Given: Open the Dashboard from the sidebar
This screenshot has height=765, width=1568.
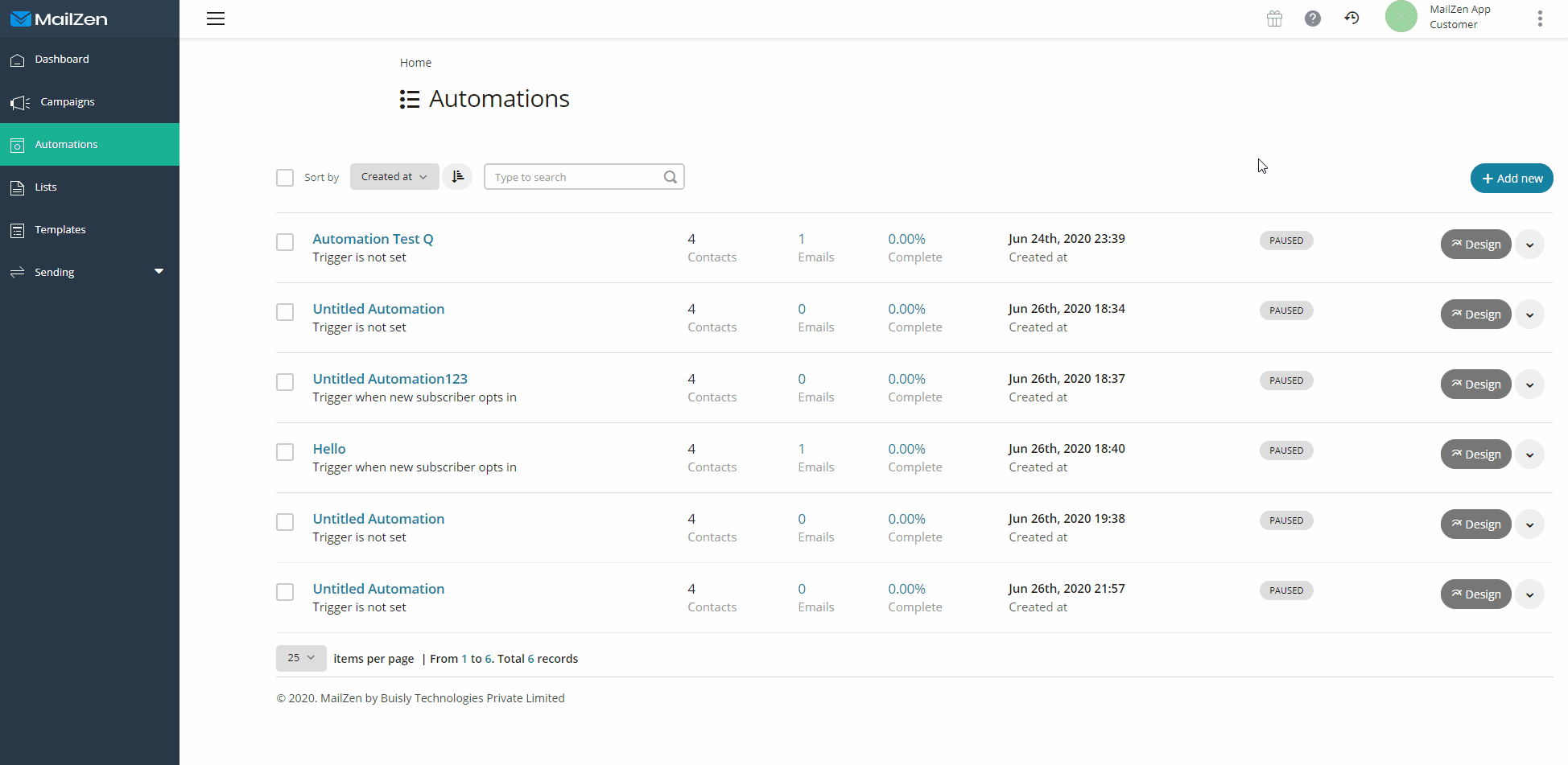Looking at the screenshot, I should tap(62, 59).
